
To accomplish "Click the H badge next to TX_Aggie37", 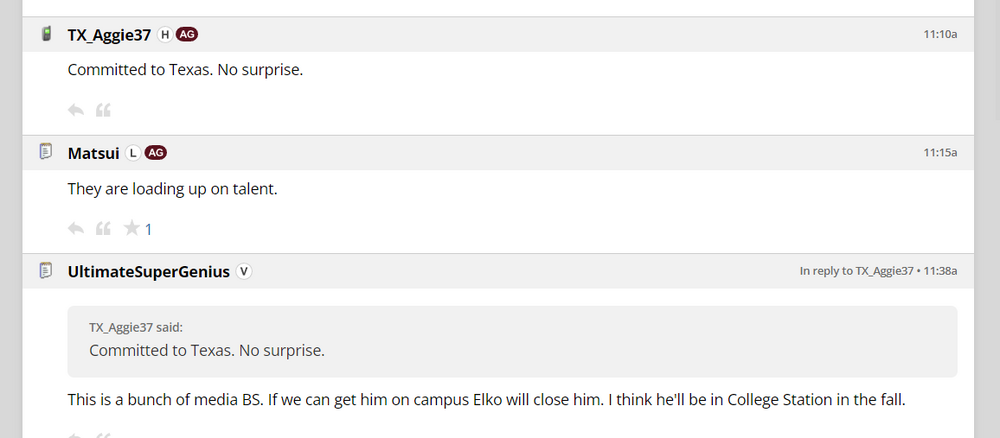I will (x=165, y=34).
